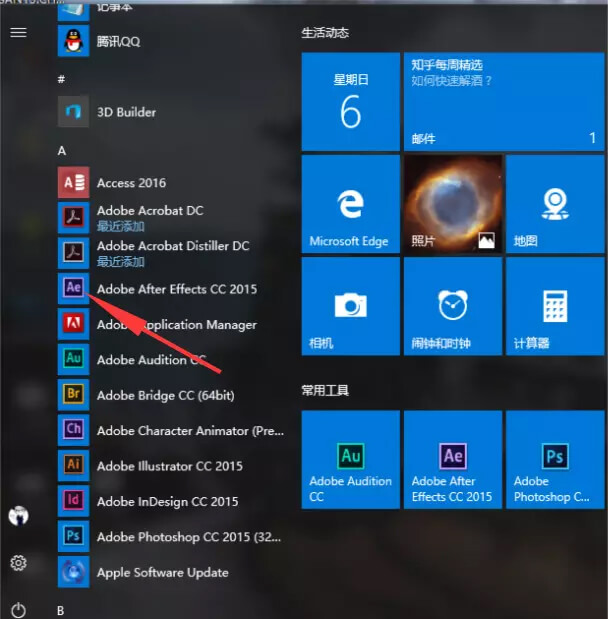Open 3D Builder app icon
608x619 pixels.
[x=73, y=112]
